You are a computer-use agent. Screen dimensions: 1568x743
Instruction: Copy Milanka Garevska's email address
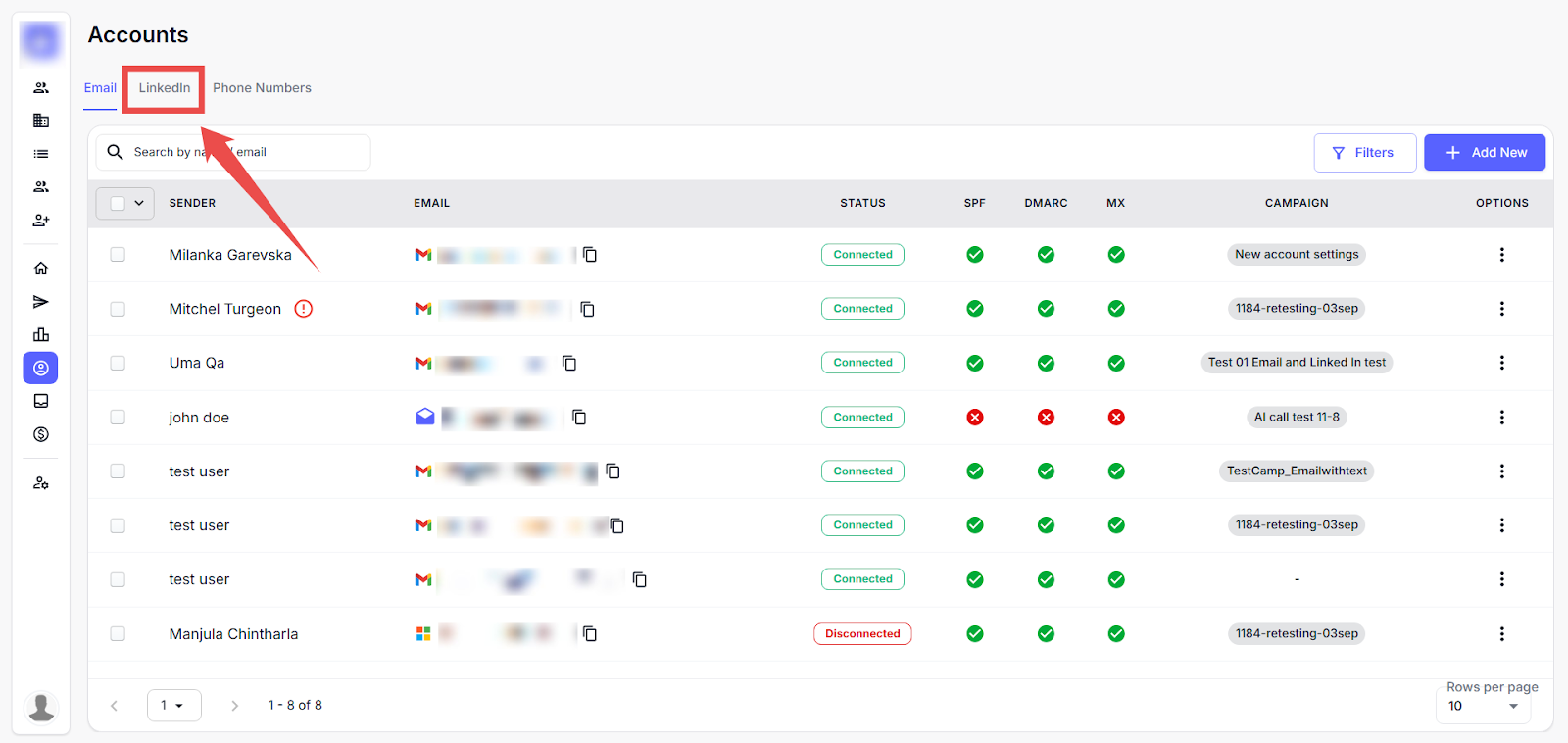(x=590, y=255)
